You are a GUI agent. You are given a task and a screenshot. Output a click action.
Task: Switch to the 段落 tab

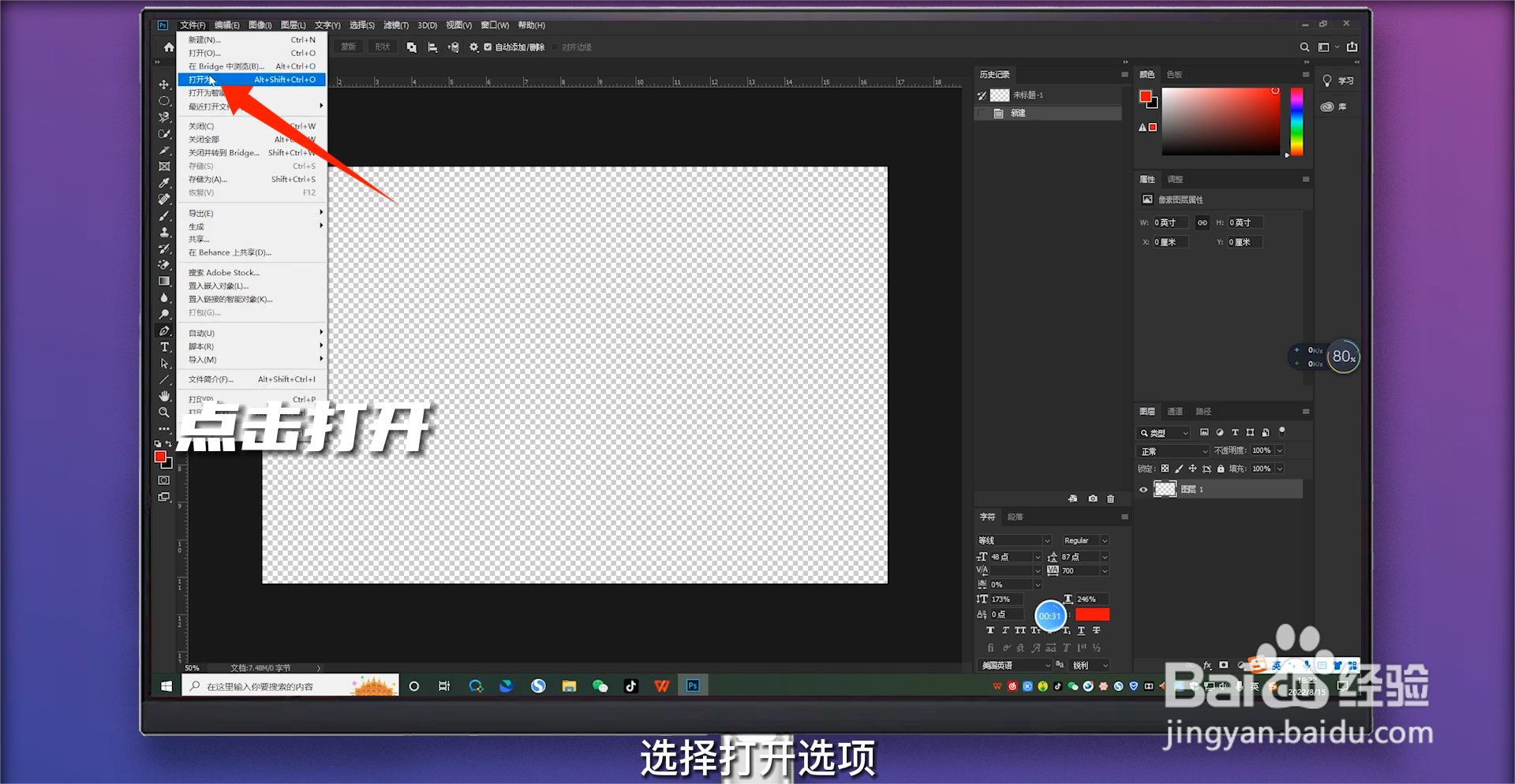pos(1016,517)
